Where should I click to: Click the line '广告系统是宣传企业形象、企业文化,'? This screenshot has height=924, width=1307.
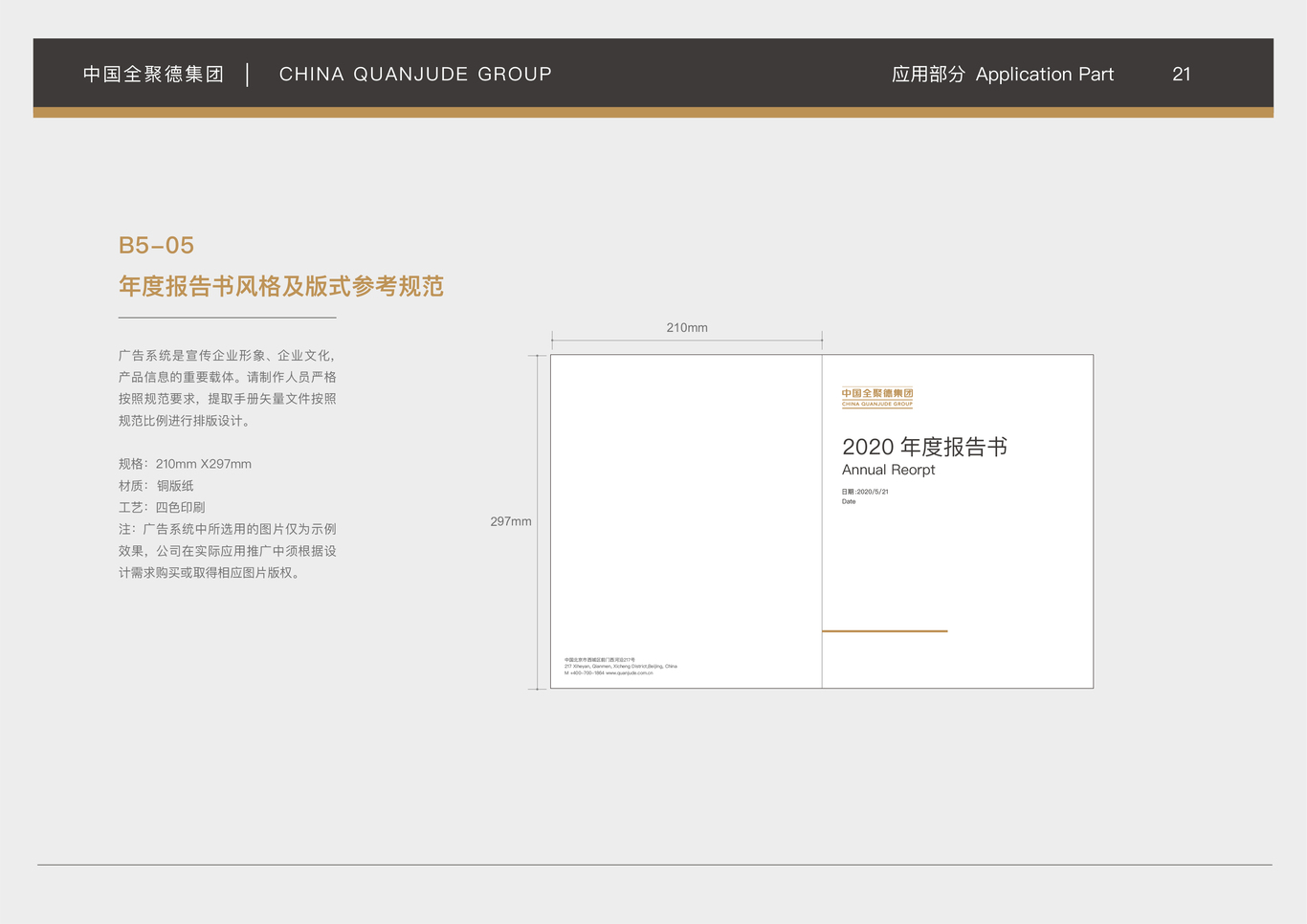tap(227, 356)
